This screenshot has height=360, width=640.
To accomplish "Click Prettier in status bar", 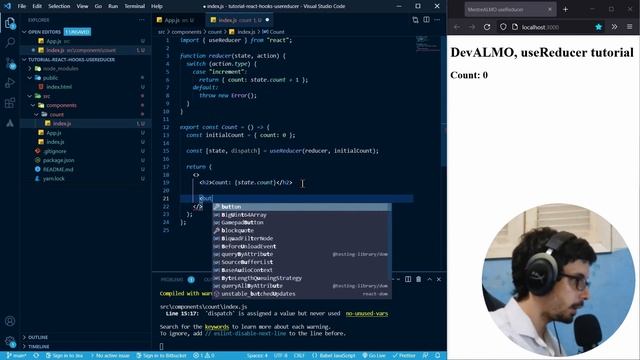I will (x=404, y=356).
